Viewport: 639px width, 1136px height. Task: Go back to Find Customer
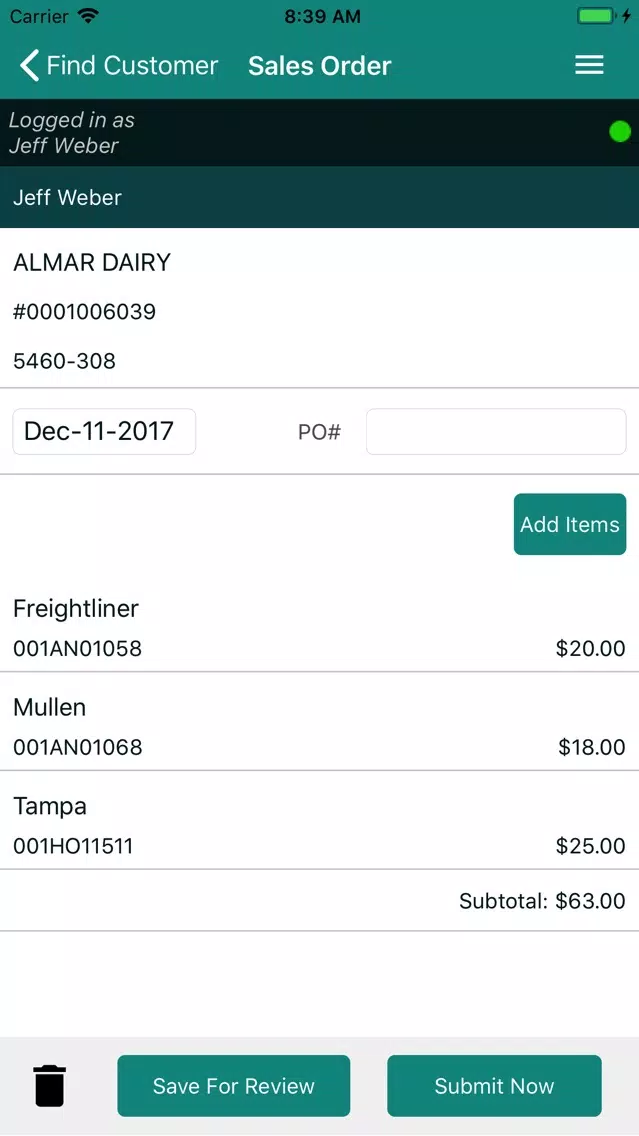[119, 65]
